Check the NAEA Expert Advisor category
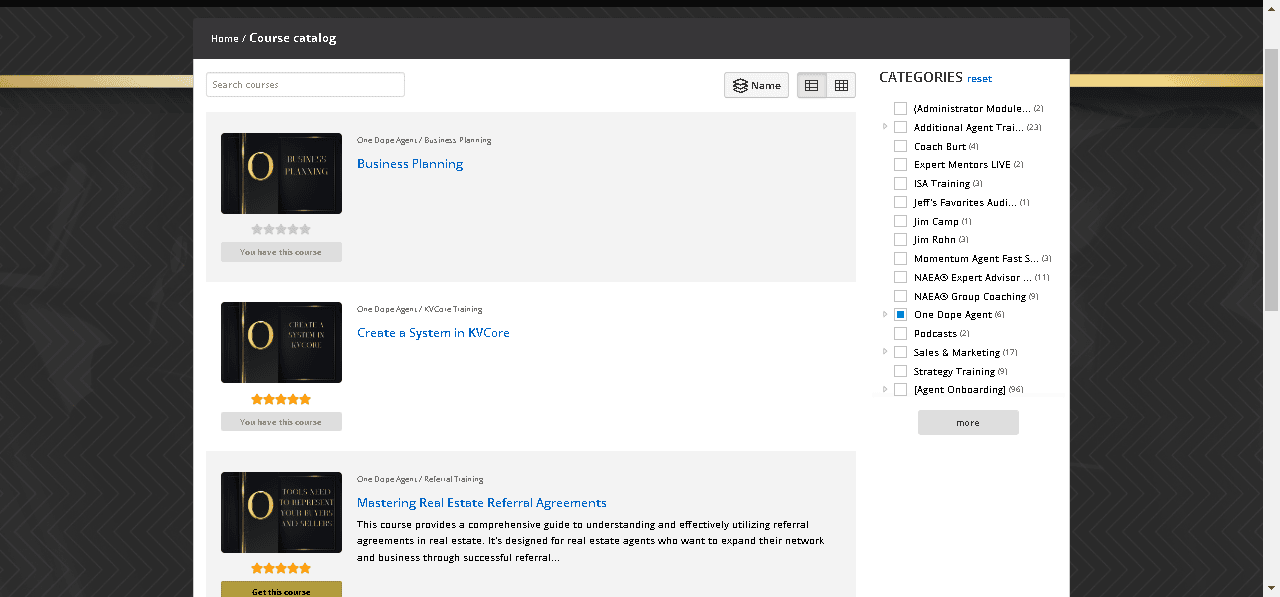 click(901, 278)
